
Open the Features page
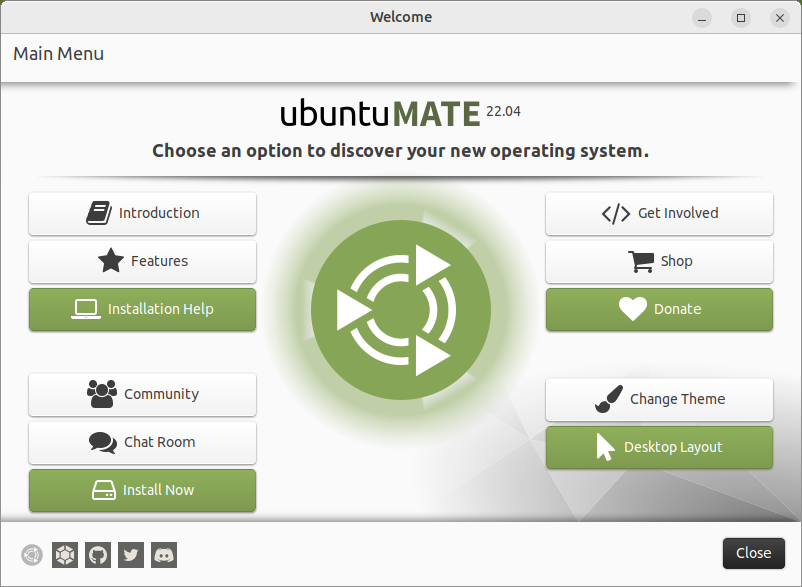click(x=142, y=261)
